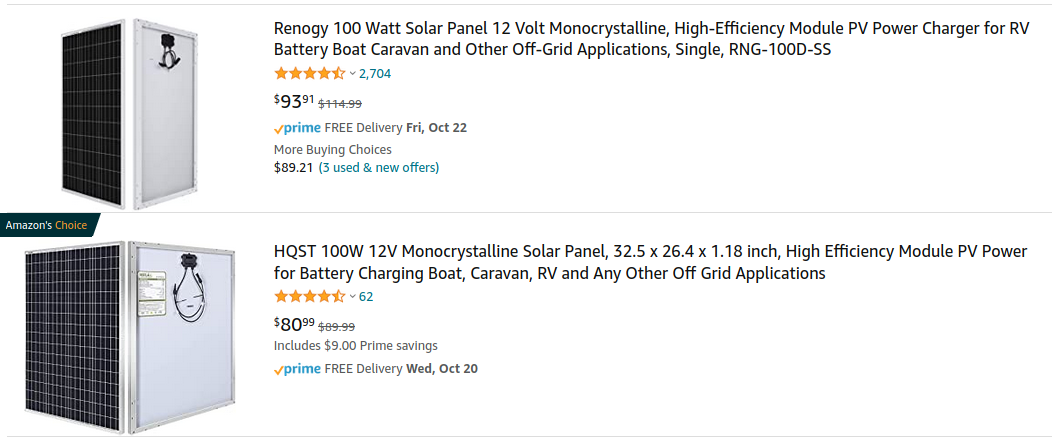
Task: Click the HQST solar panel product image
Action: click(x=128, y=337)
